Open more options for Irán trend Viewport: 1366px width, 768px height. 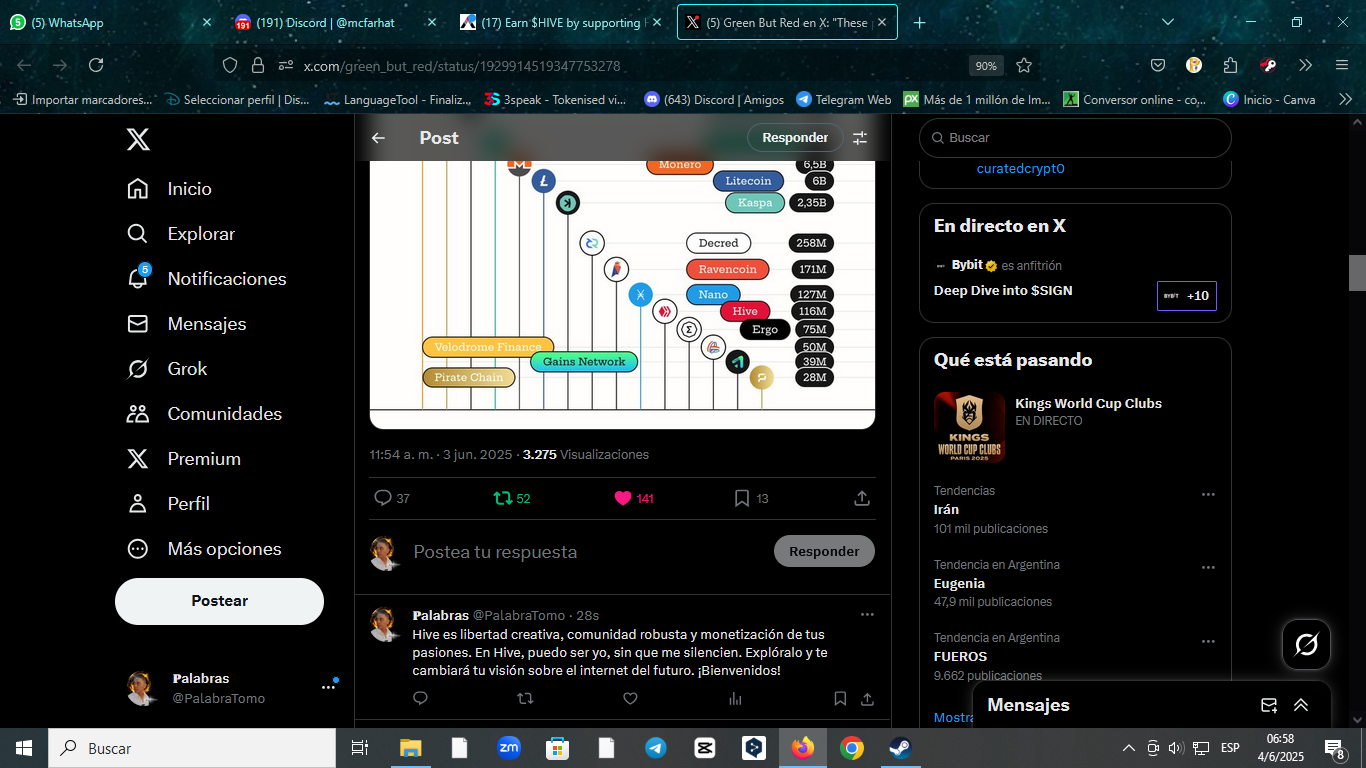pos(1208,495)
